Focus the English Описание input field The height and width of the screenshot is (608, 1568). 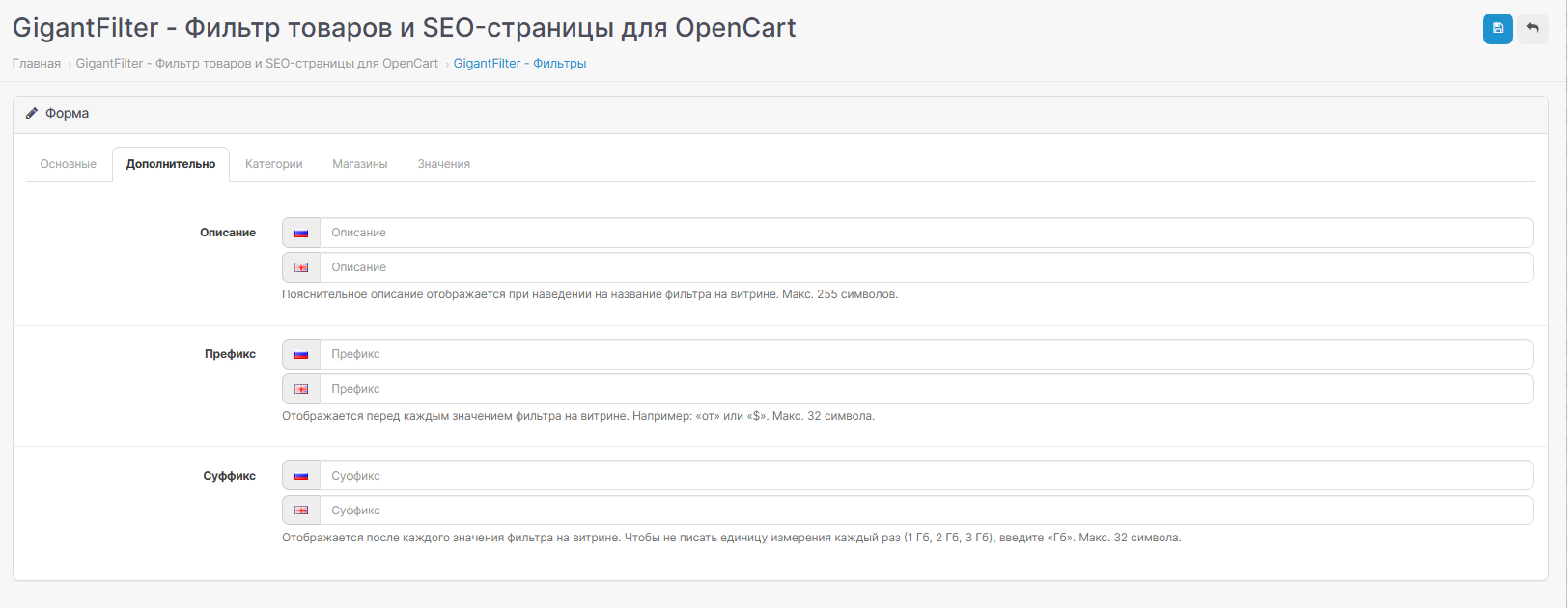[927, 267]
